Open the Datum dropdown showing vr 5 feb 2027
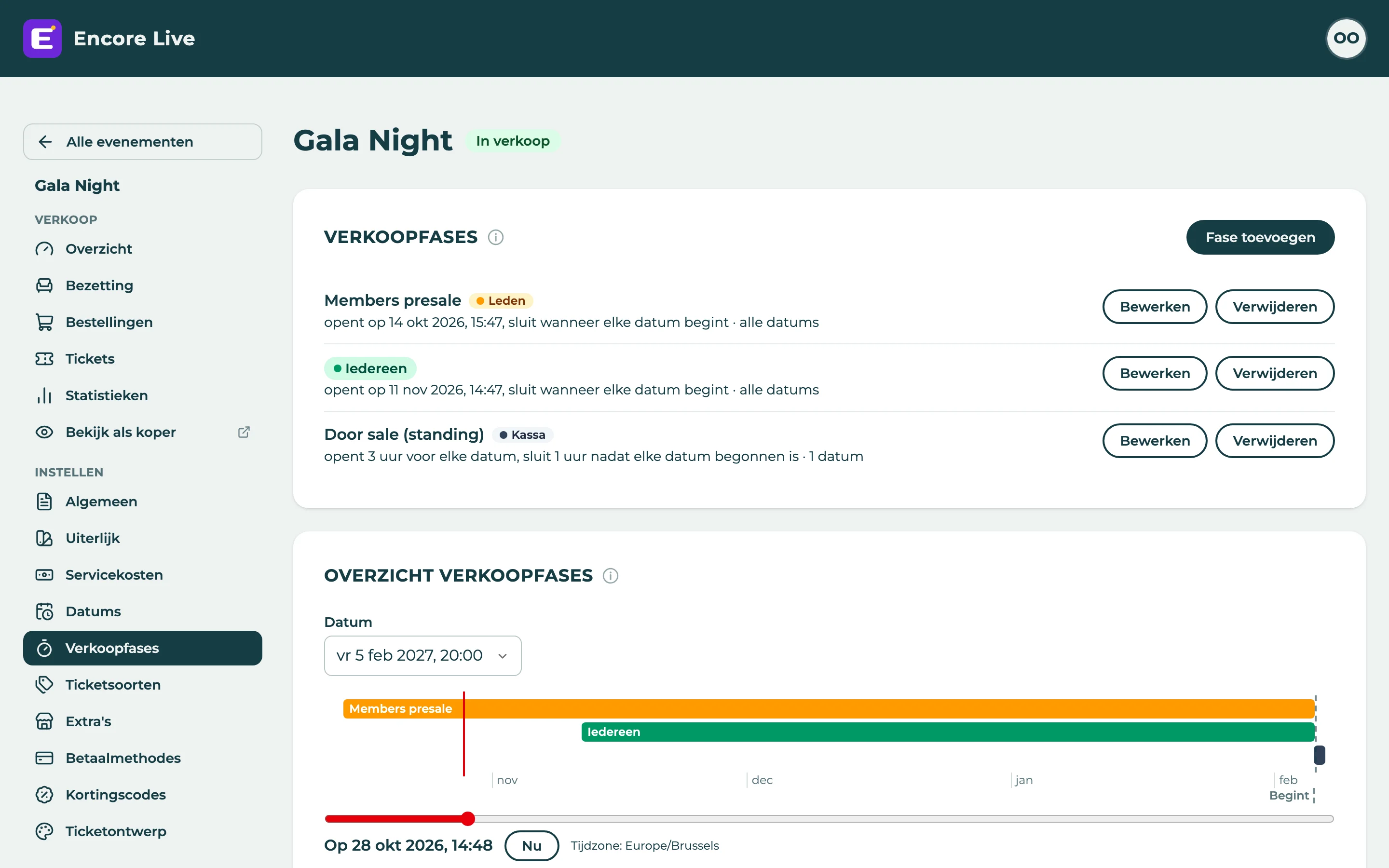1389x868 pixels. [x=422, y=656]
